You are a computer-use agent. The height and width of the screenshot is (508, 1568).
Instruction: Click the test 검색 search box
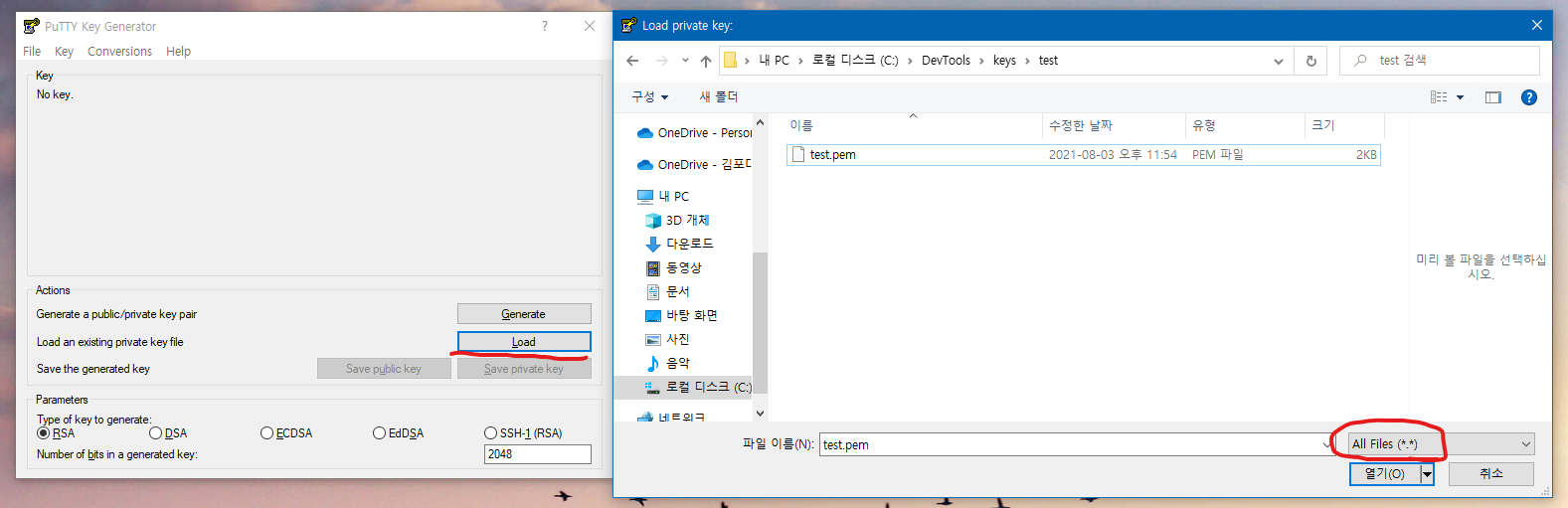click(x=1439, y=61)
